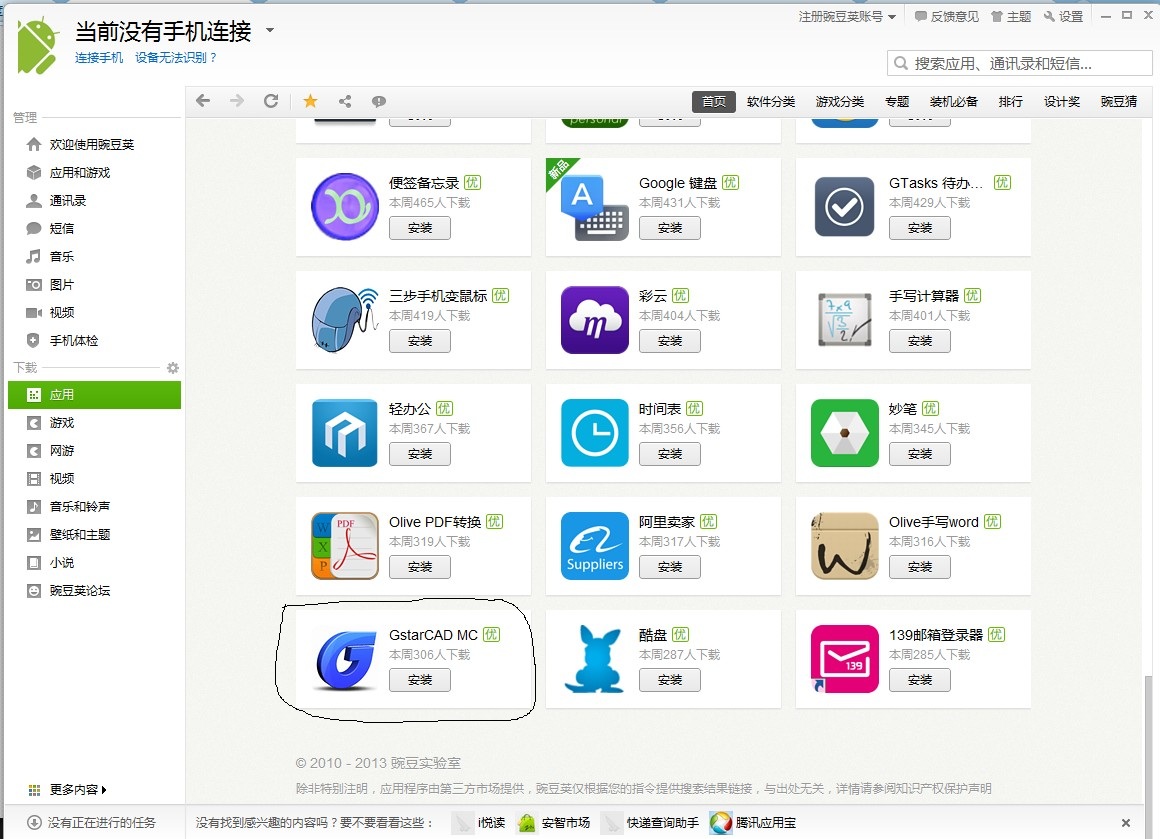The image size is (1160, 839).
Task: Select 应用 under downloads in sidebar
Action: 95,395
